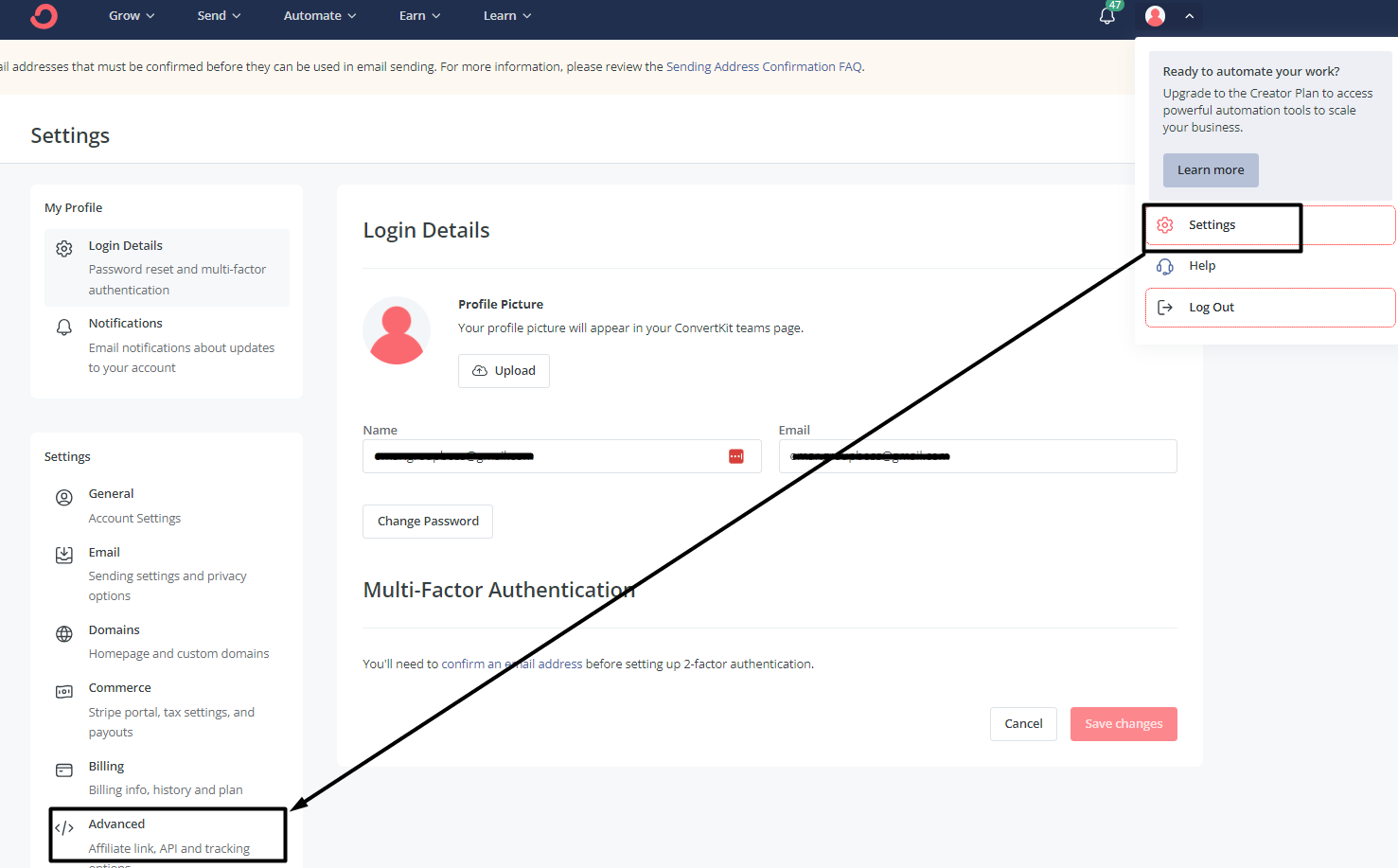Click the Ready to automate your work text
Image resolution: width=1398 pixels, height=868 pixels.
point(1251,72)
